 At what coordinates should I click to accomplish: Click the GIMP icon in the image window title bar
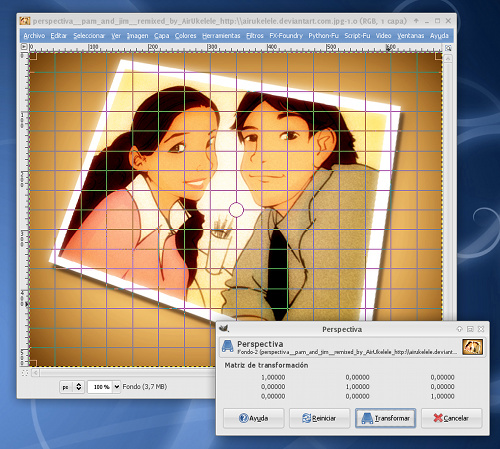(x=25, y=21)
